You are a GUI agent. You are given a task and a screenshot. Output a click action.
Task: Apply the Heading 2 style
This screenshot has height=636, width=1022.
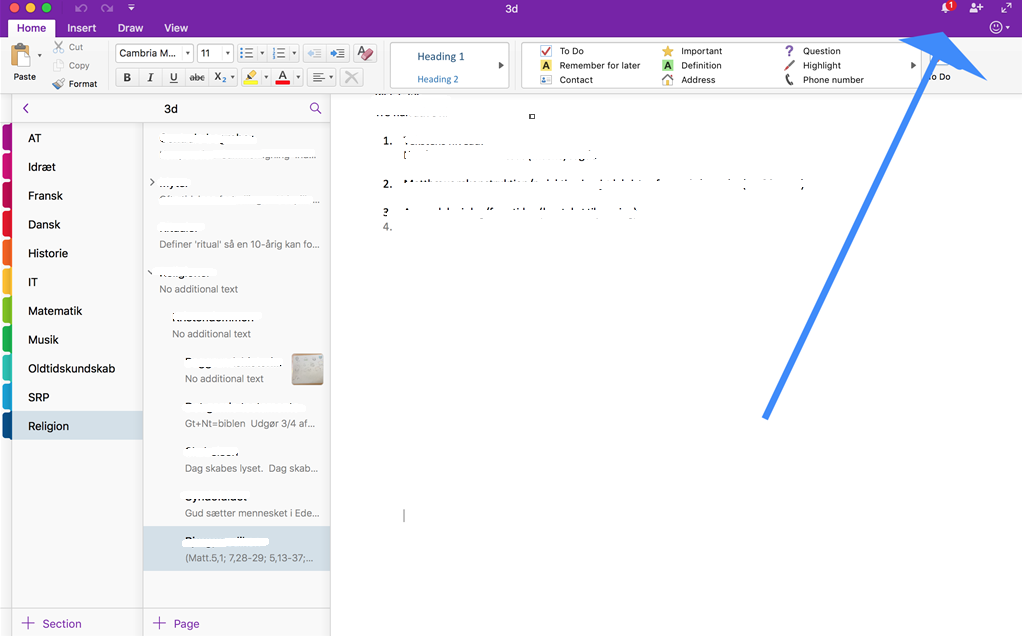tap(437, 79)
